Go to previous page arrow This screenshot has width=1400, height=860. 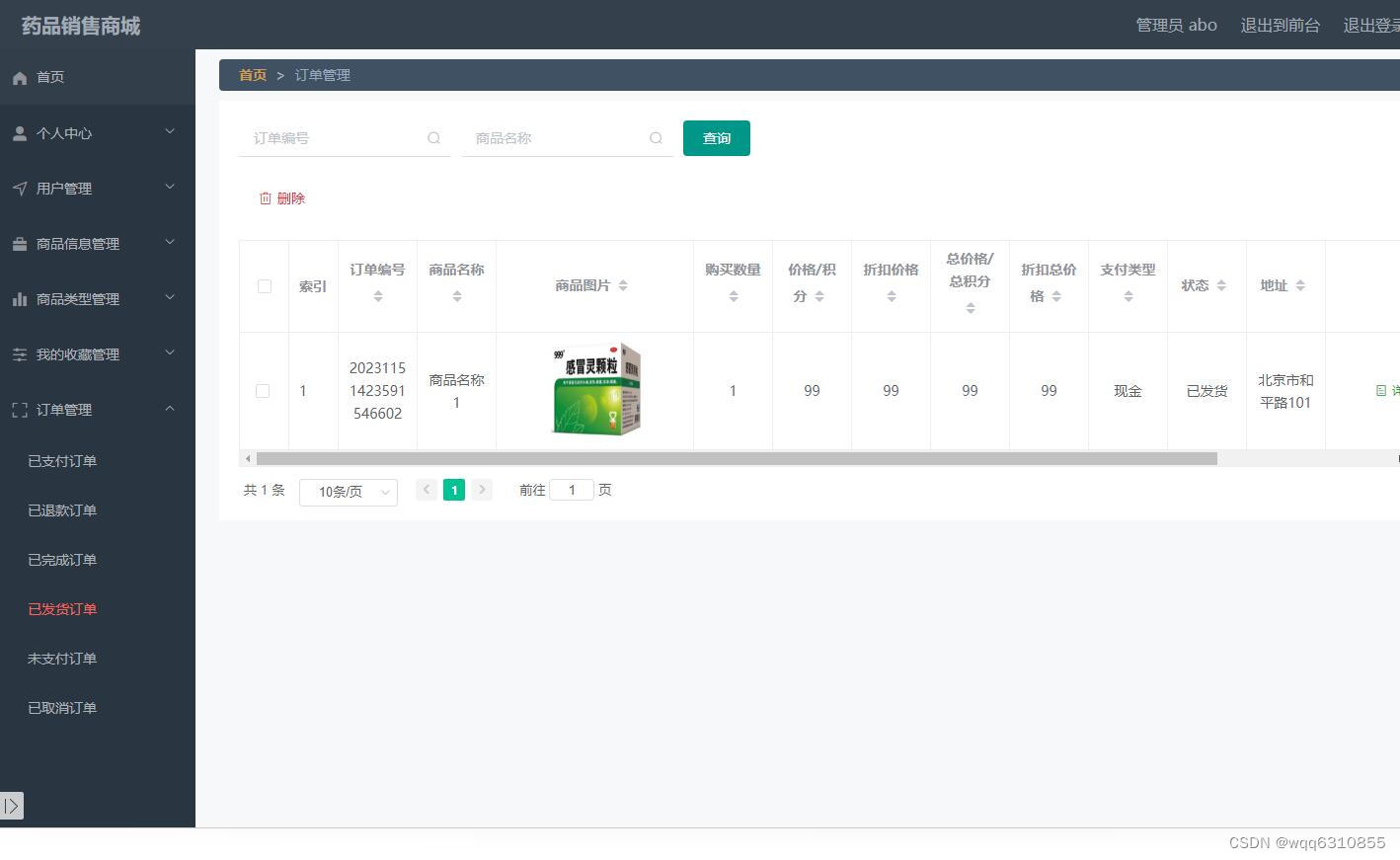[x=427, y=490]
